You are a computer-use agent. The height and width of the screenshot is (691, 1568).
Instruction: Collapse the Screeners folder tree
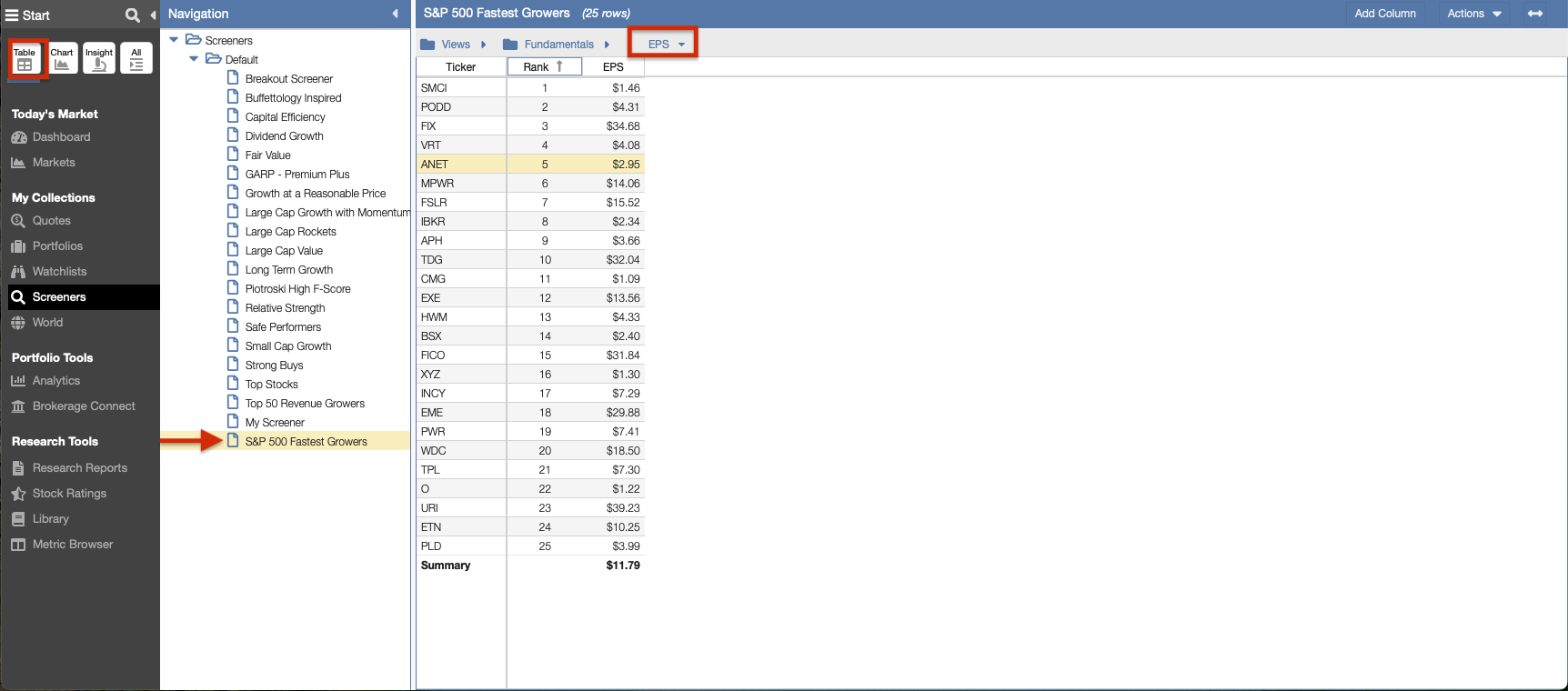(174, 40)
